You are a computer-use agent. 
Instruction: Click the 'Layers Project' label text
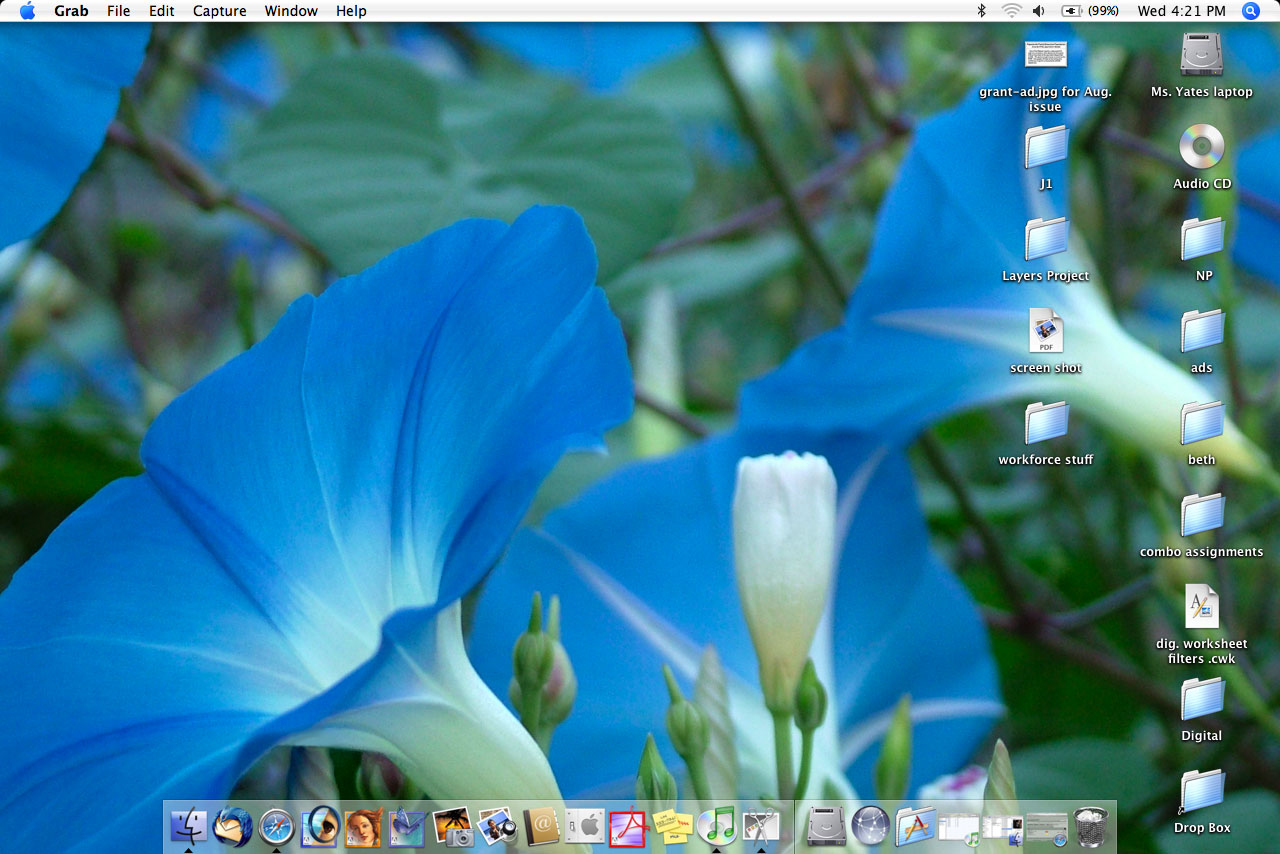click(x=1046, y=276)
